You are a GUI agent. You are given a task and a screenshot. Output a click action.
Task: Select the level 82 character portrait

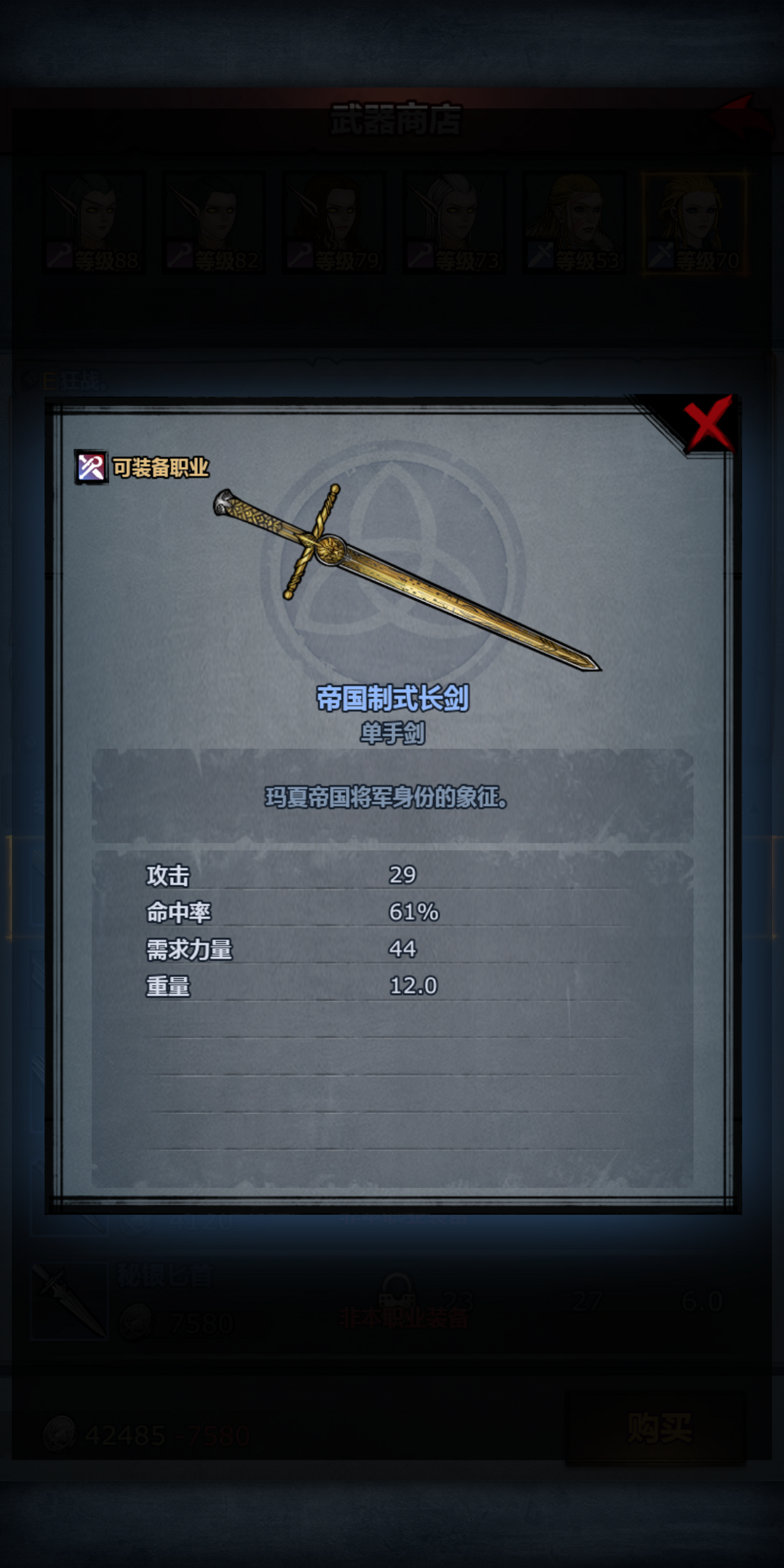[213, 223]
